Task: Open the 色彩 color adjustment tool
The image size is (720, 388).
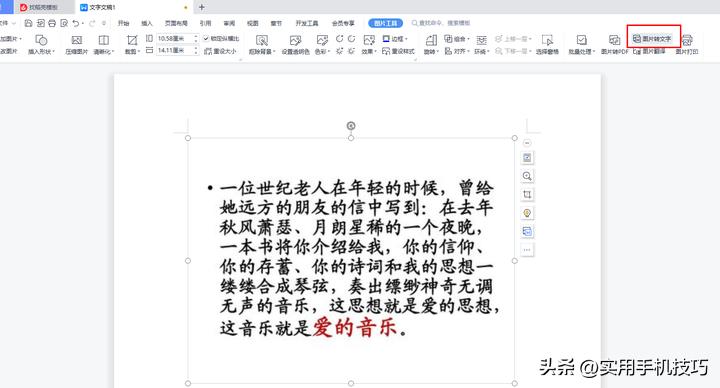Action: (322, 45)
